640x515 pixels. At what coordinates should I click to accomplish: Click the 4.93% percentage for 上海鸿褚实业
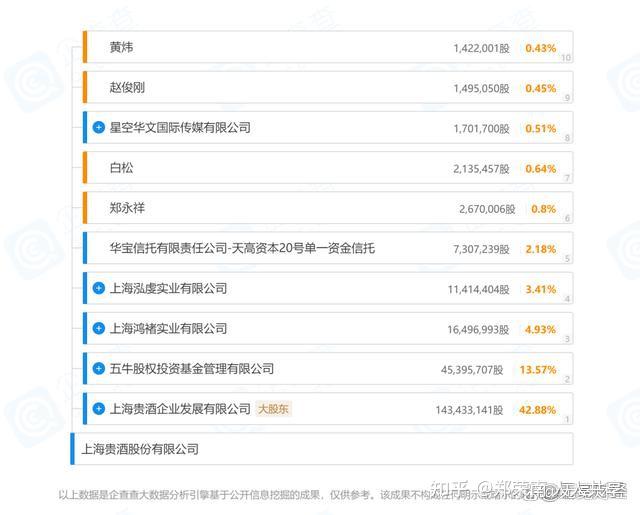click(x=540, y=329)
